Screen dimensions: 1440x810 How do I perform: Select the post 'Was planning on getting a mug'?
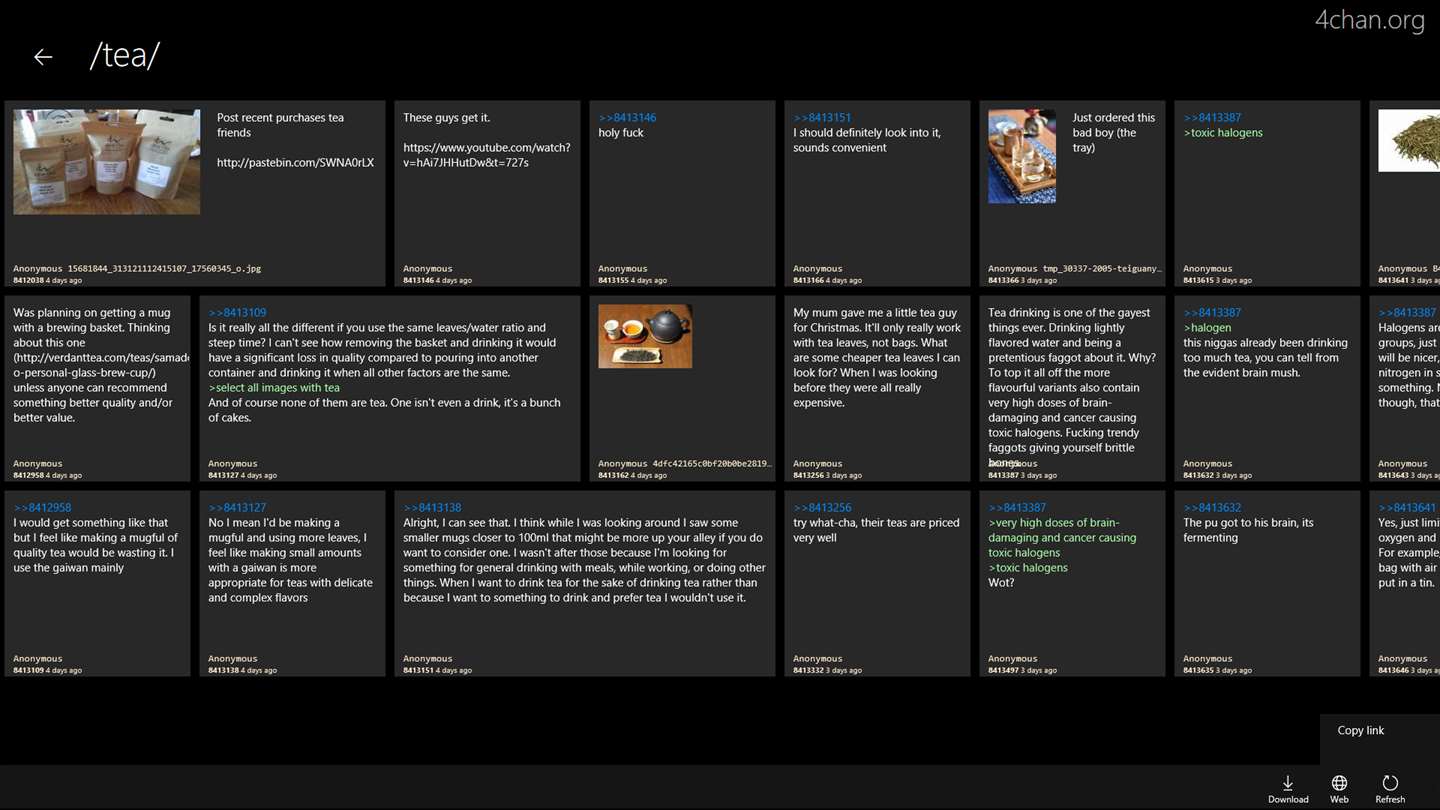tap(97, 388)
